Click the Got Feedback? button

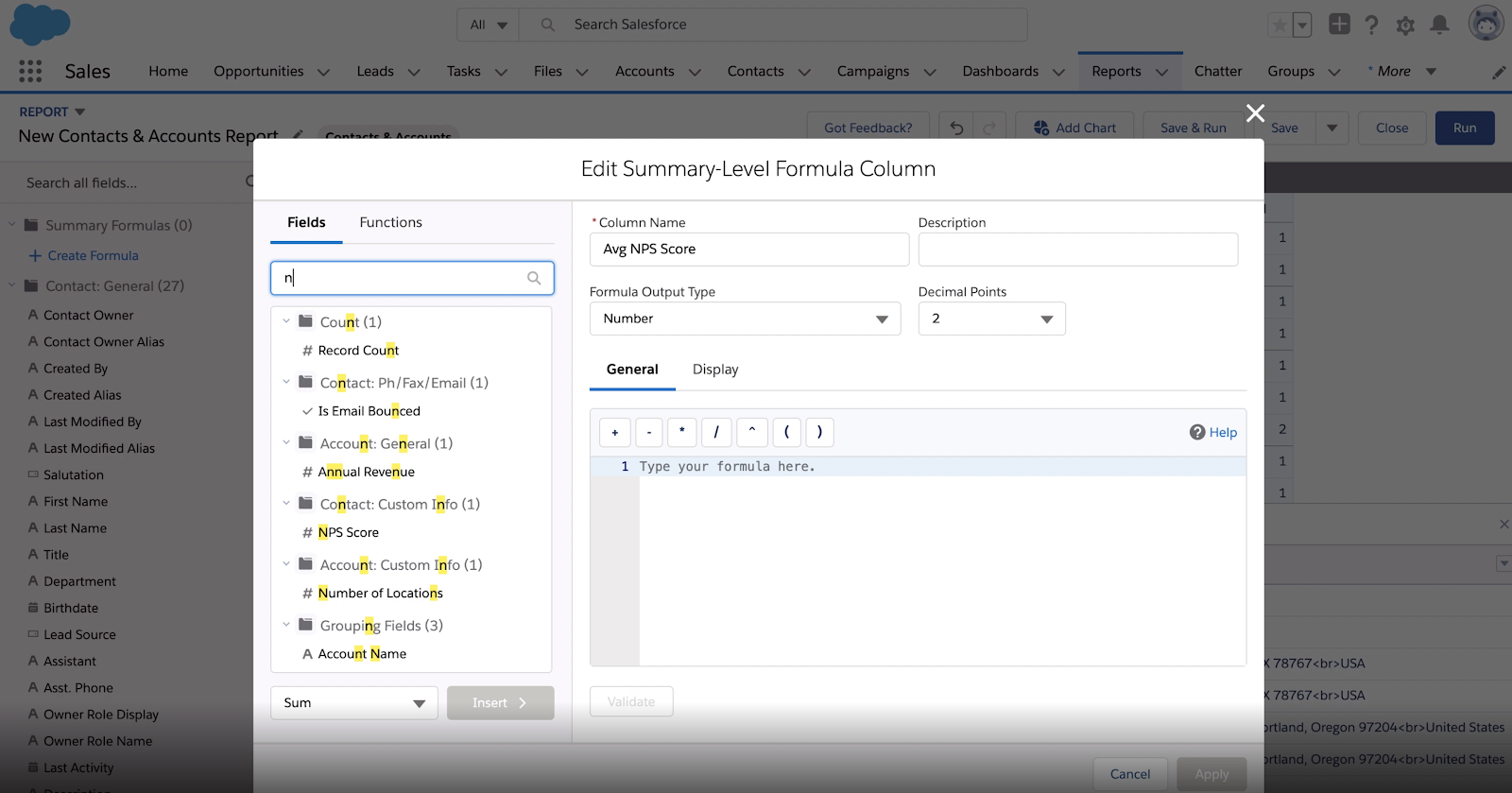(x=868, y=128)
